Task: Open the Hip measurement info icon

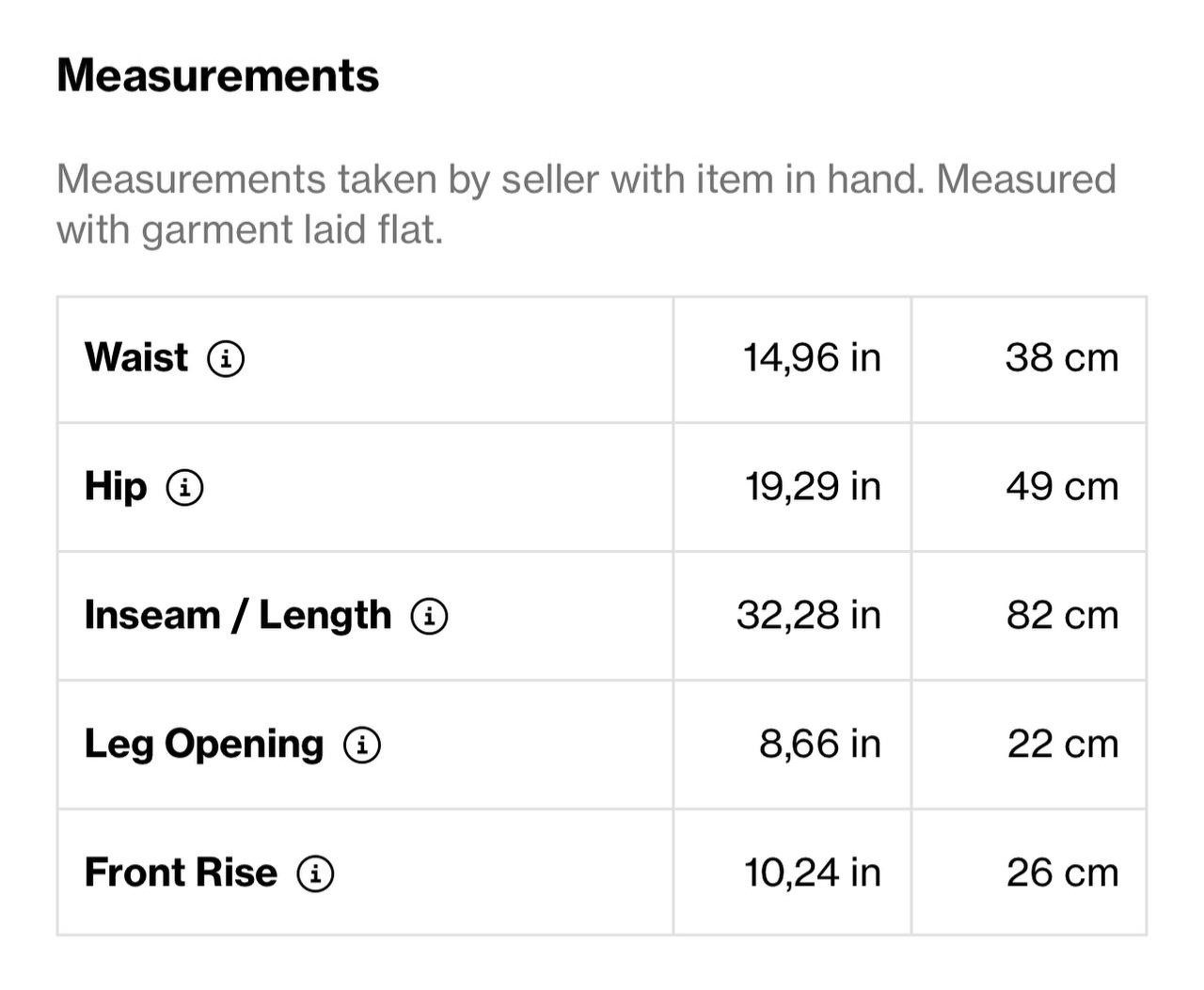Action: click(x=185, y=488)
